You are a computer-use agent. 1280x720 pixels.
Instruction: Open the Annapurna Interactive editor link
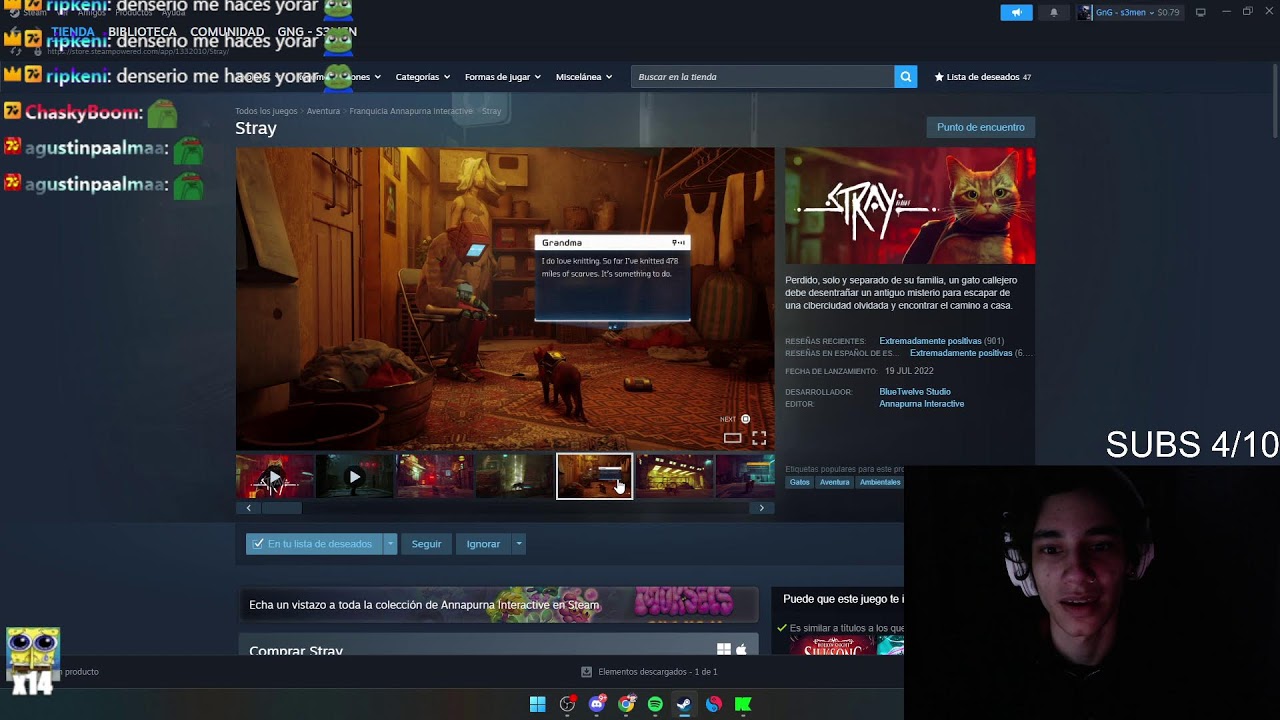[922, 404]
